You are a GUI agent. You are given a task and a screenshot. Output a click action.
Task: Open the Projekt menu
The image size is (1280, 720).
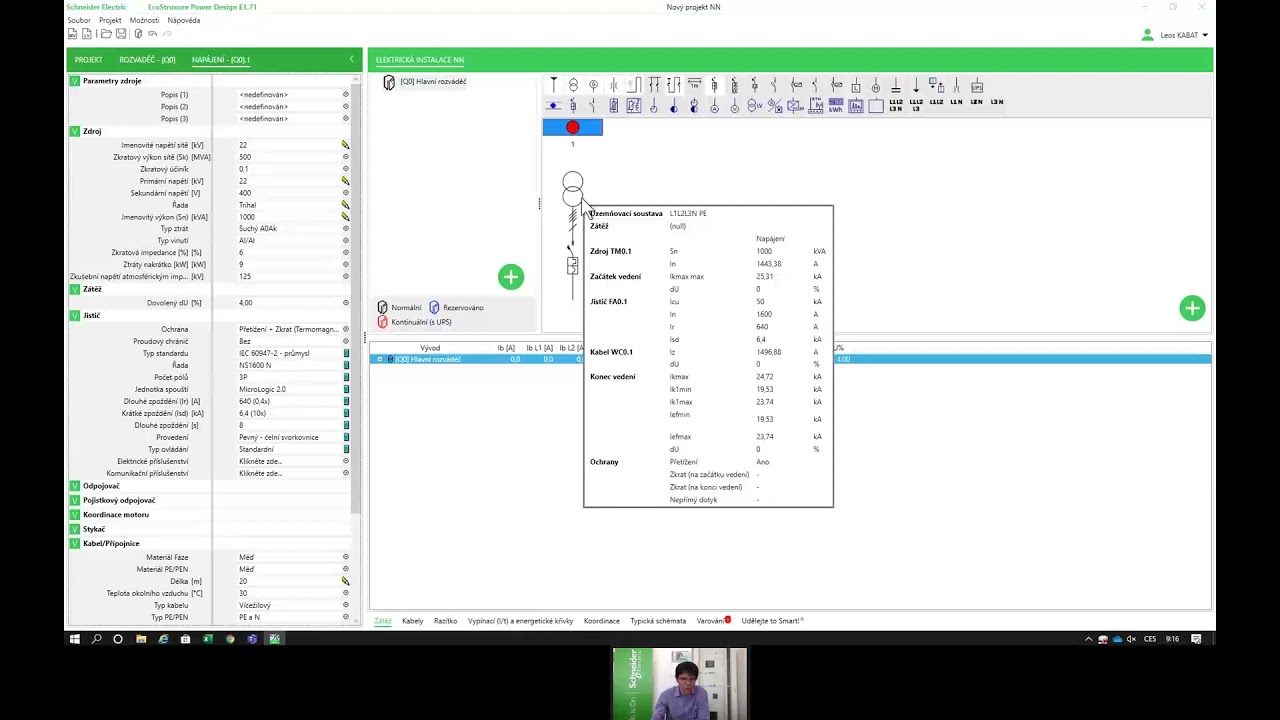(110, 20)
